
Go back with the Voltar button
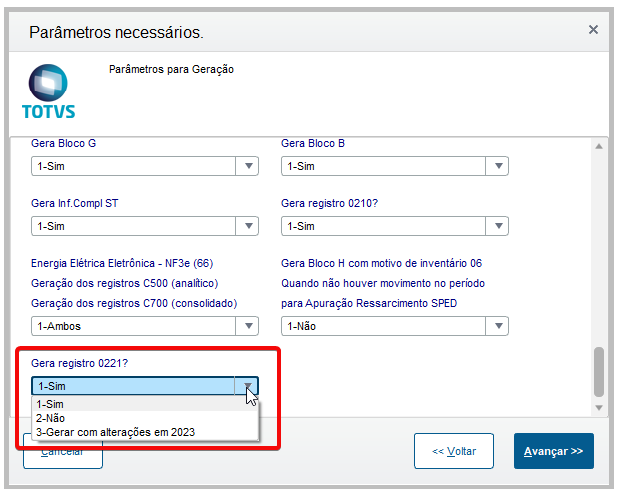tap(454, 451)
